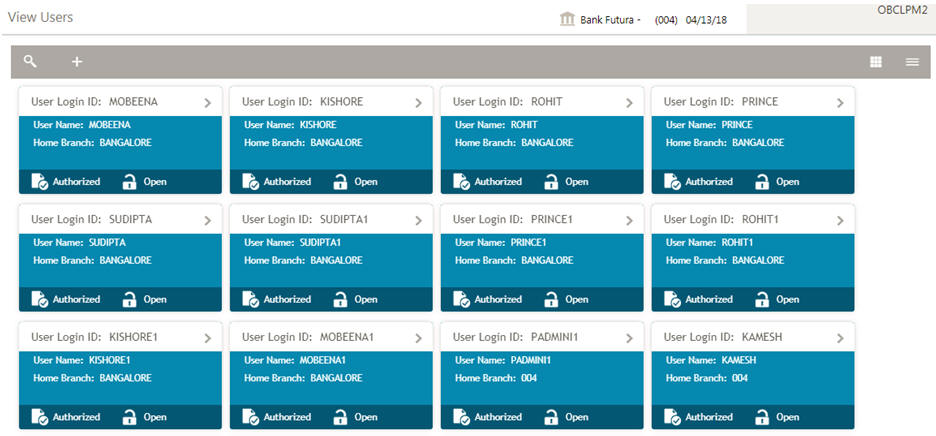Click the View Users page title
The height and width of the screenshot is (436, 936).
point(41,17)
